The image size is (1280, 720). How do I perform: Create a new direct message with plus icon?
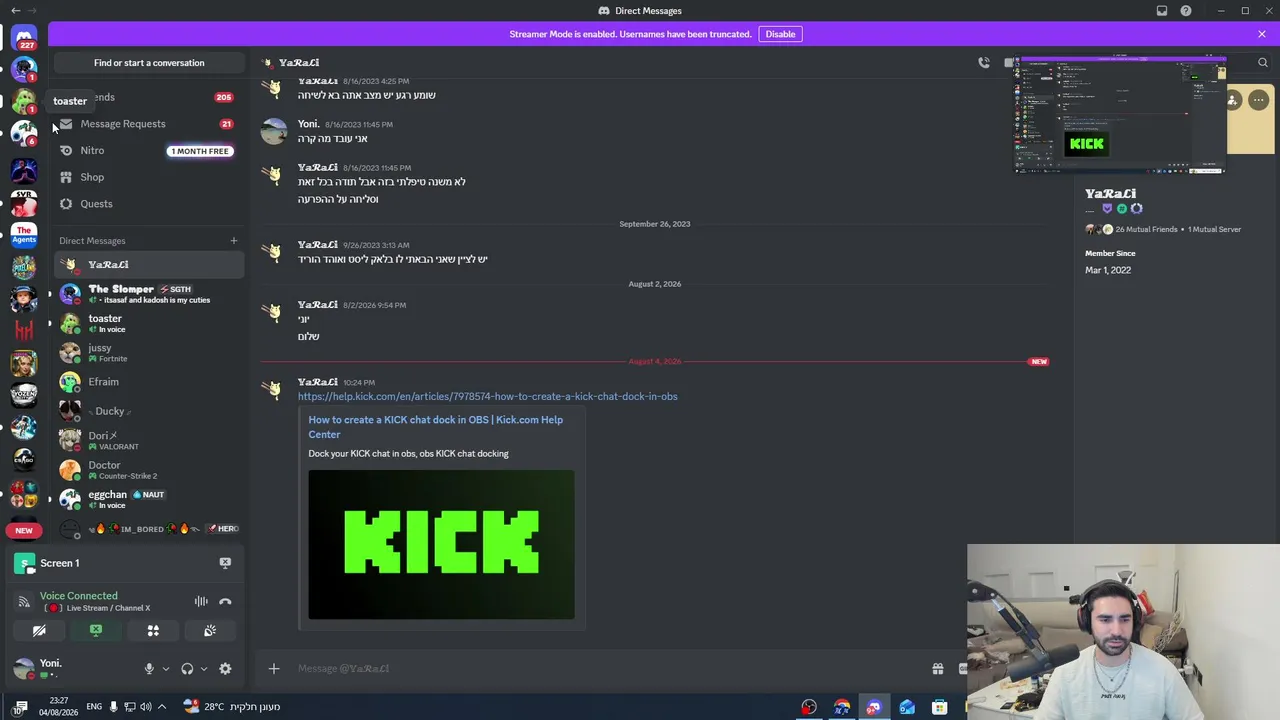click(234, 240)
